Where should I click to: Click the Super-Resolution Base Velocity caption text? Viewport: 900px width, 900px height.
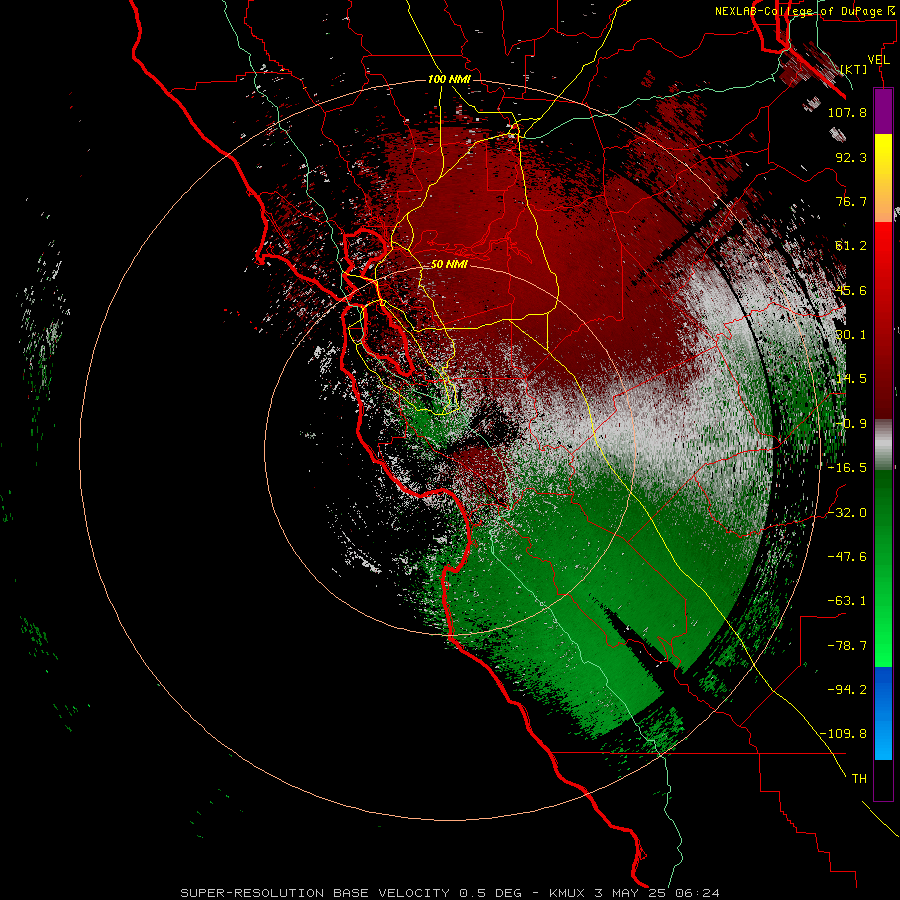(449, 893)
